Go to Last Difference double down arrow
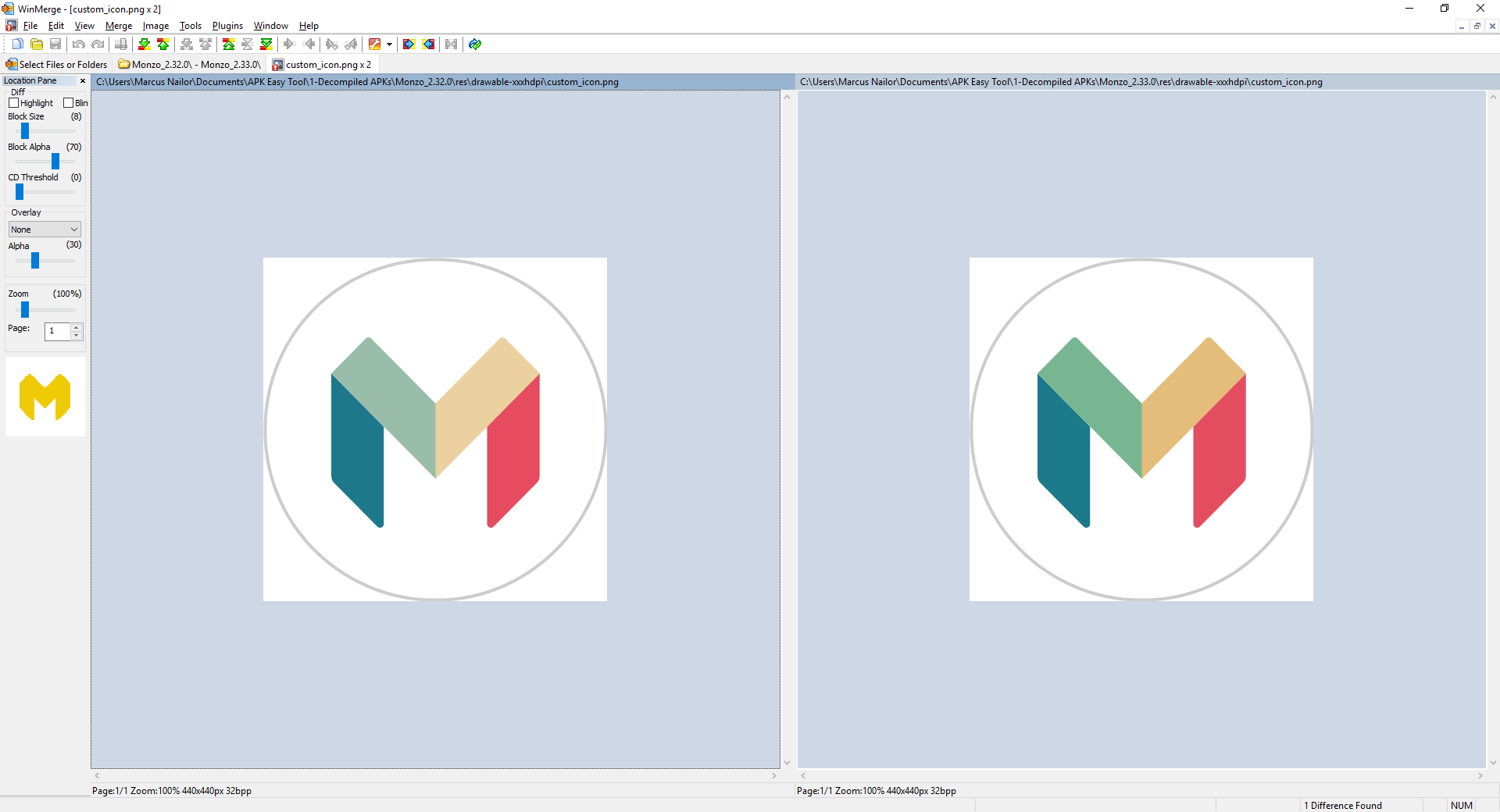1500x812 pixels. [266, 45]
